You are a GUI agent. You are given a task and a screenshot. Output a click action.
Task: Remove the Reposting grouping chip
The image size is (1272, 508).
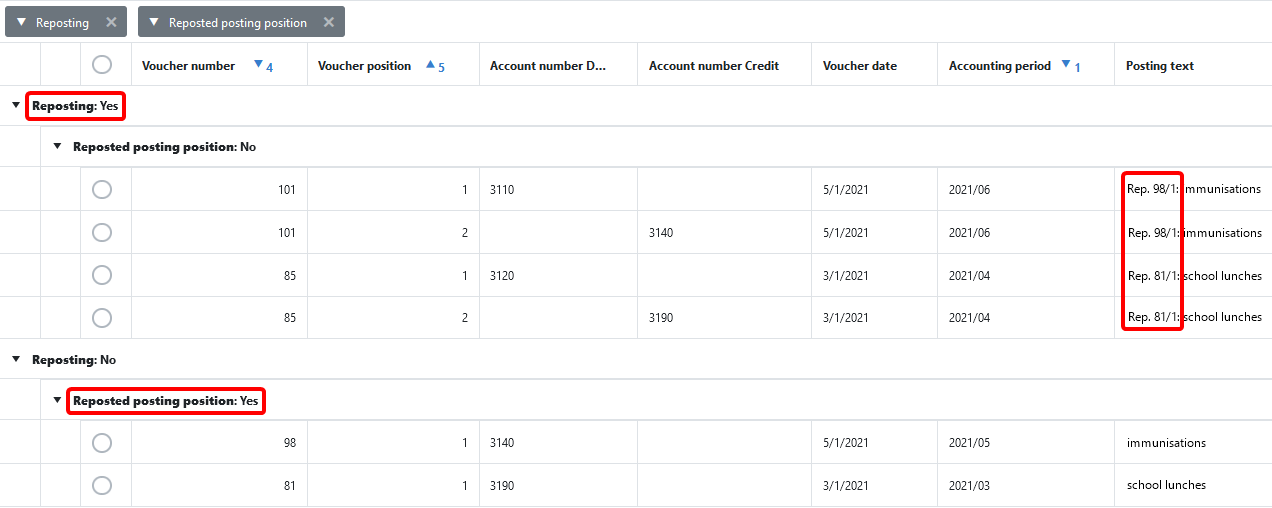[x=111, y=22]
